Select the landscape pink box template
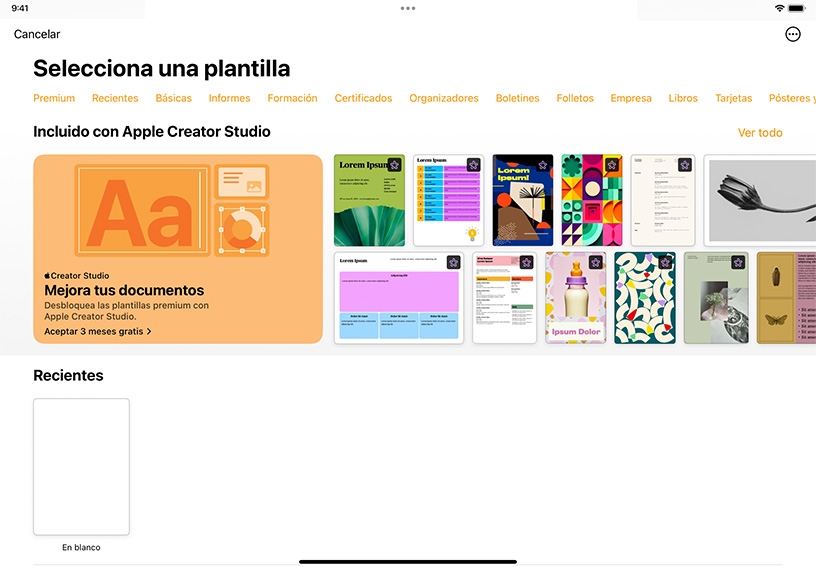This screenshot has height=567, width=816. pos(399,298)
